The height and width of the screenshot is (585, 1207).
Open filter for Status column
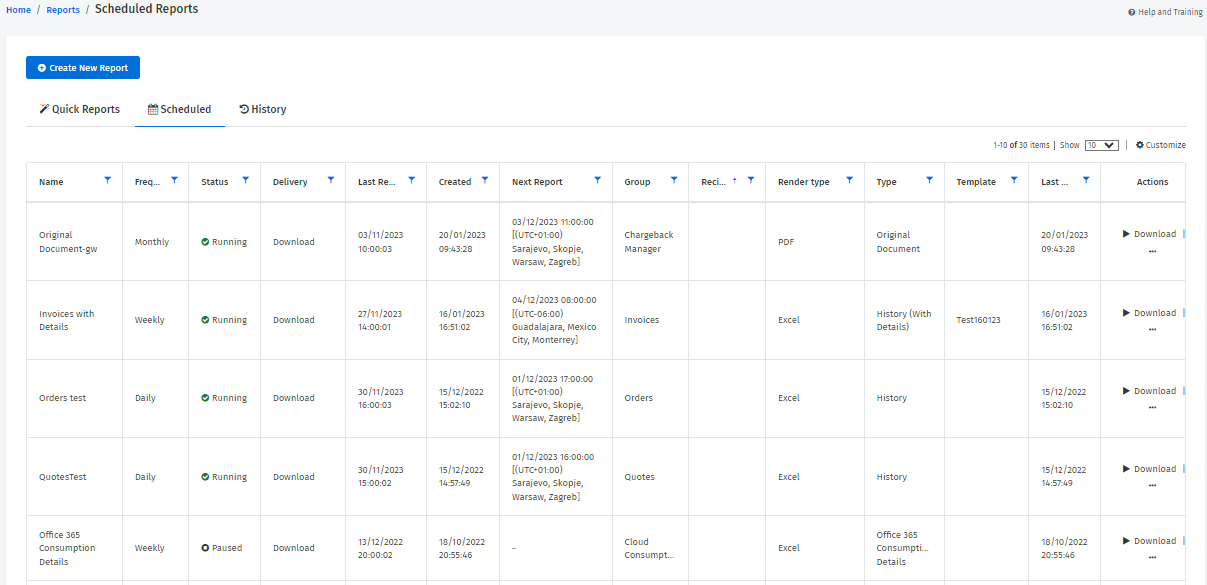[245, 181]
